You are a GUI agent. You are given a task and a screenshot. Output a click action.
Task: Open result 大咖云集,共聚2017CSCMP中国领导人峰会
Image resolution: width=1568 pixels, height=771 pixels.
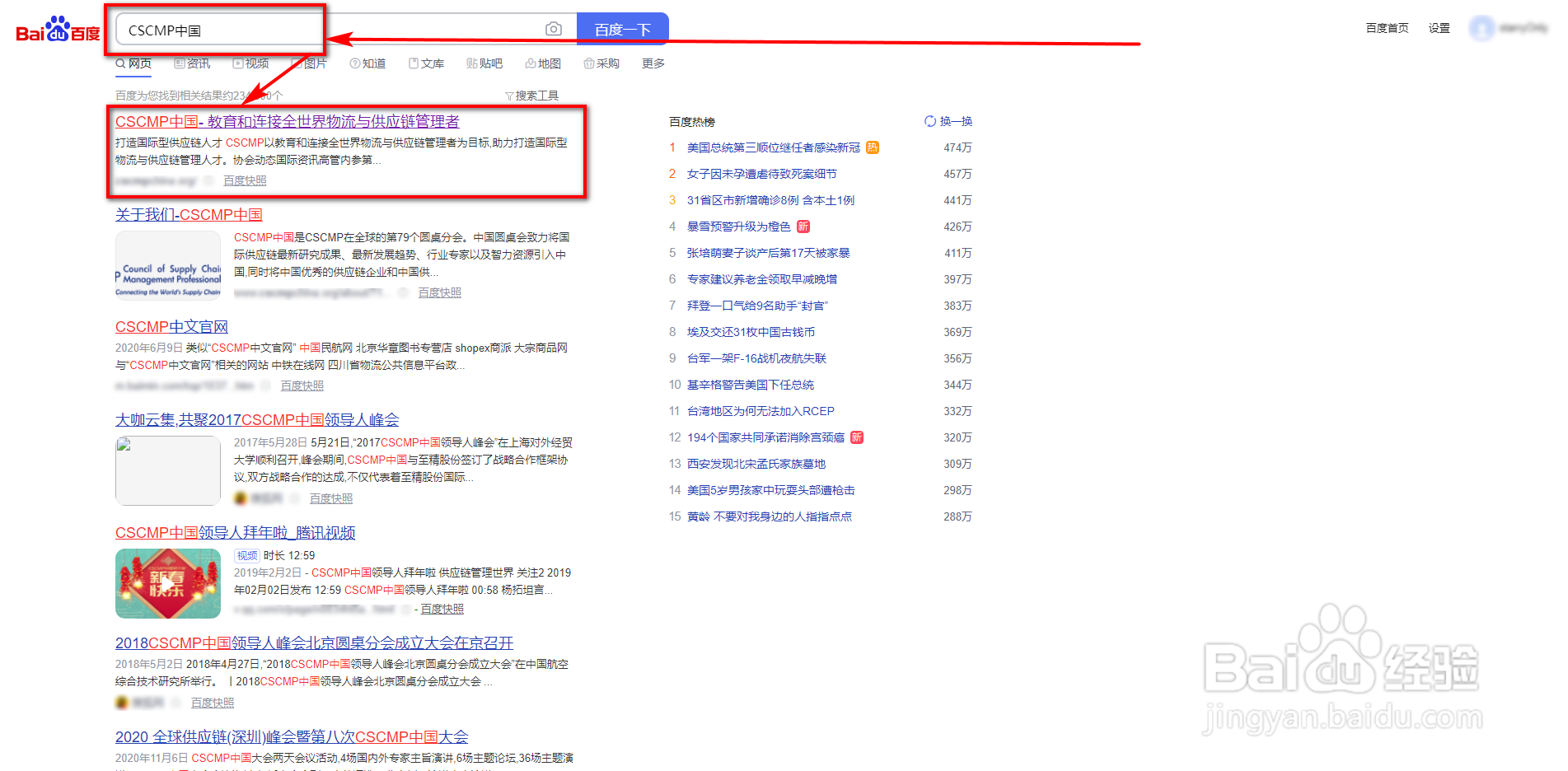[257, 420]
